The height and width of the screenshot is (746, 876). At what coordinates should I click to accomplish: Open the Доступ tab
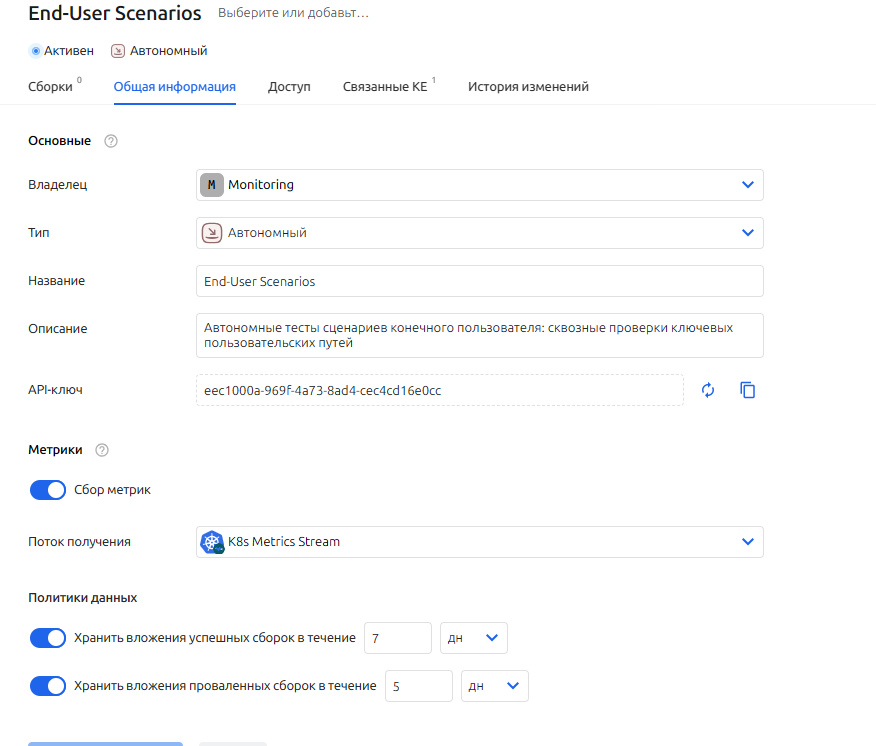point(289,87)
